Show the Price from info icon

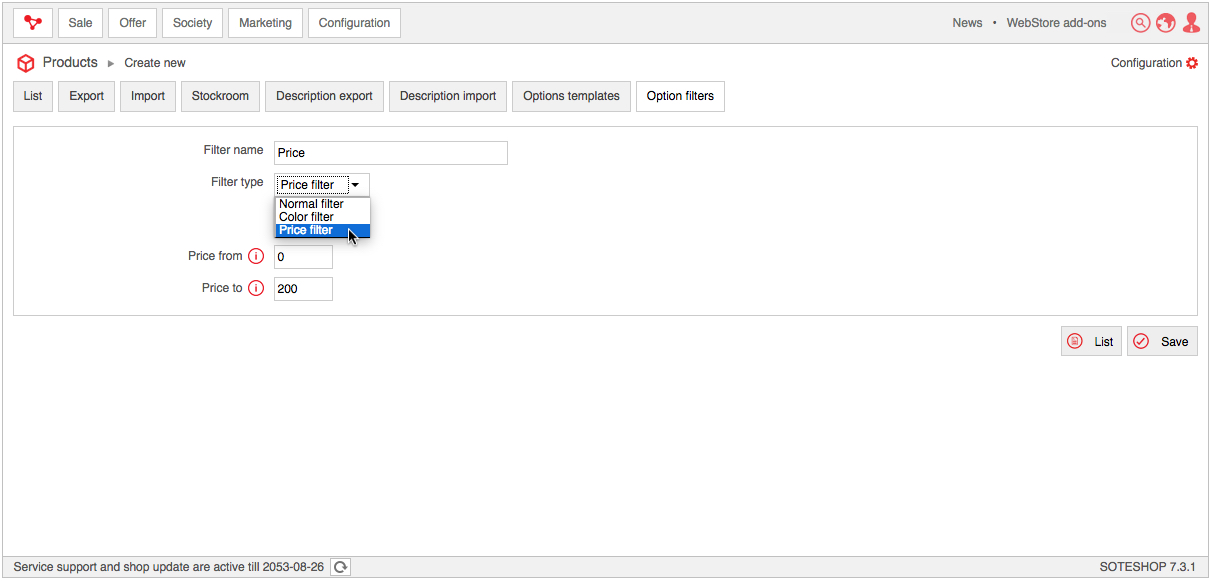pos(256,256)
